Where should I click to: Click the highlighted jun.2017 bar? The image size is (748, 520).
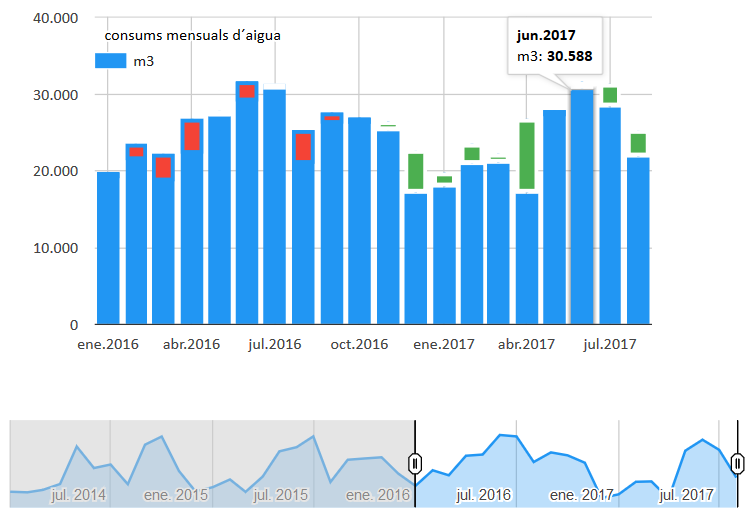click(x=582, y=207)
